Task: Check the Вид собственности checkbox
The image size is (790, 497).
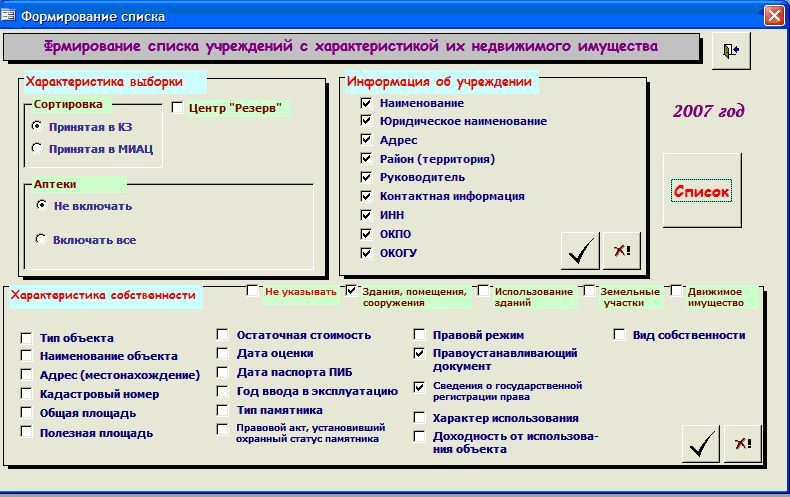Action: pyautogui.click(x=619, y=336)
